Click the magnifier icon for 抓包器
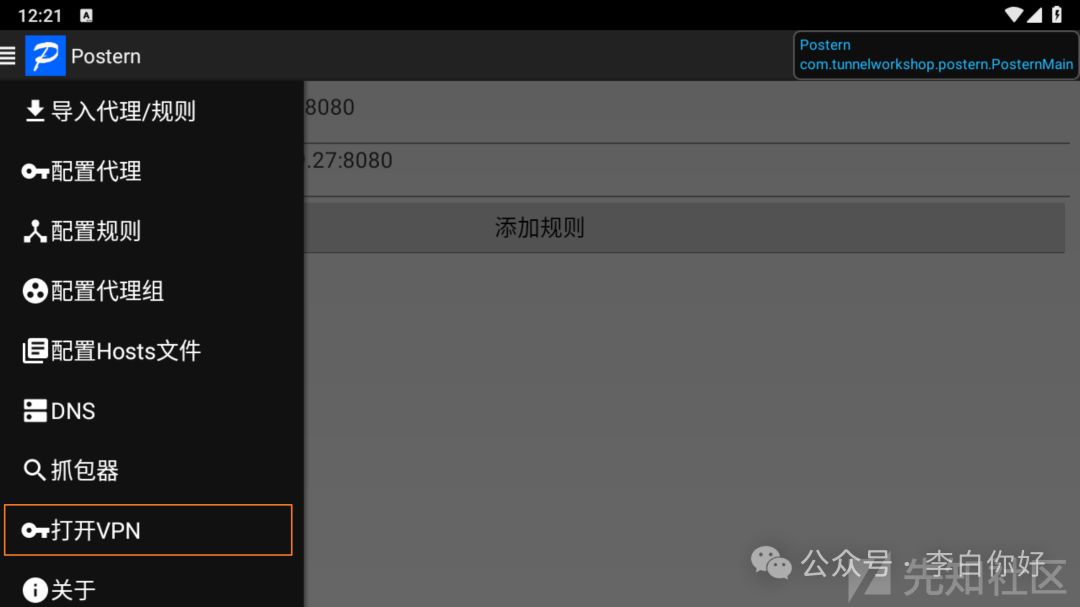This screenshot has height=607, width=1080. [34, 471]
